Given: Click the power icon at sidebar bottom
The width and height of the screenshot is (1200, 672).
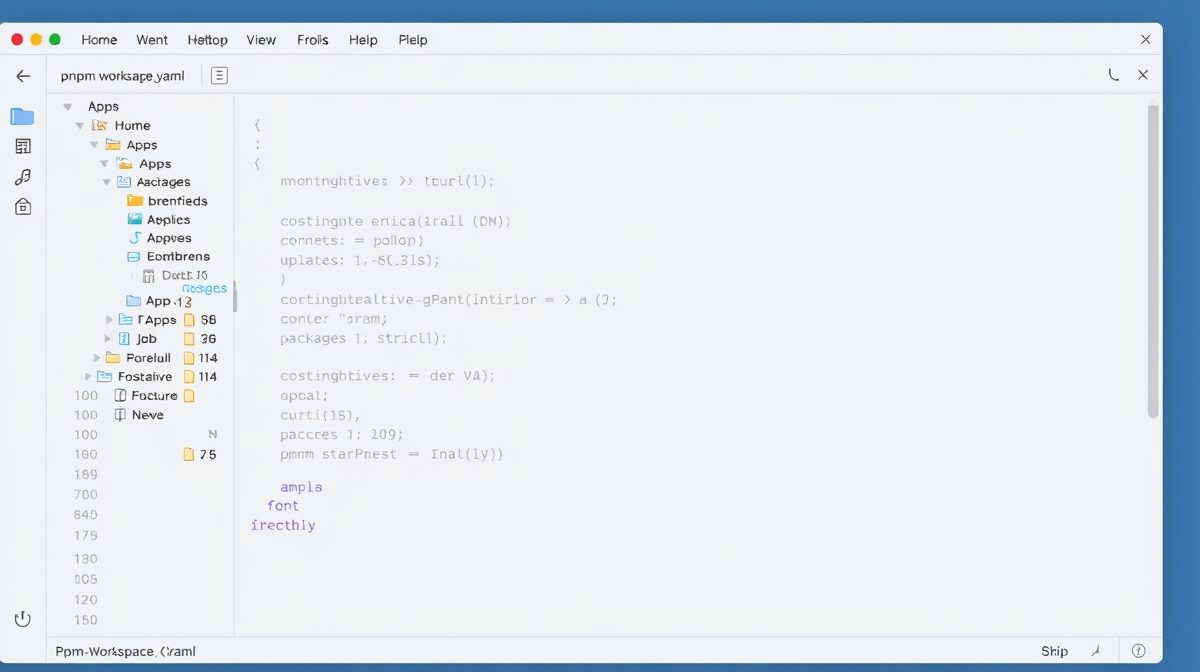Looking at the screenshot, I should pos(22,619).
